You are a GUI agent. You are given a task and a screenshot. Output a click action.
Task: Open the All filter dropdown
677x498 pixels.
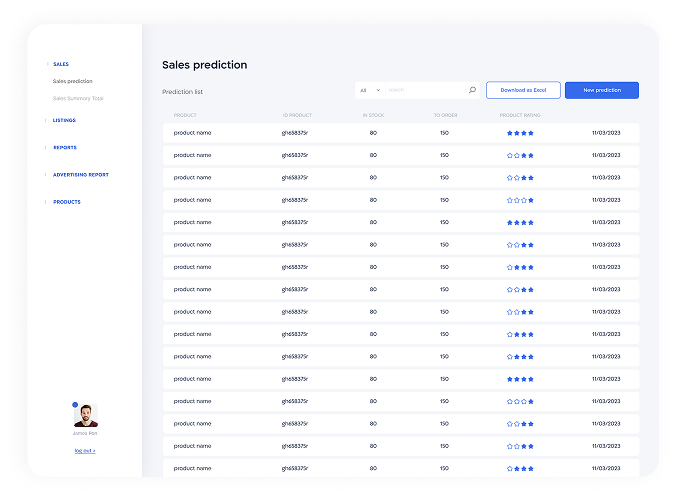(x=370, y=90)
